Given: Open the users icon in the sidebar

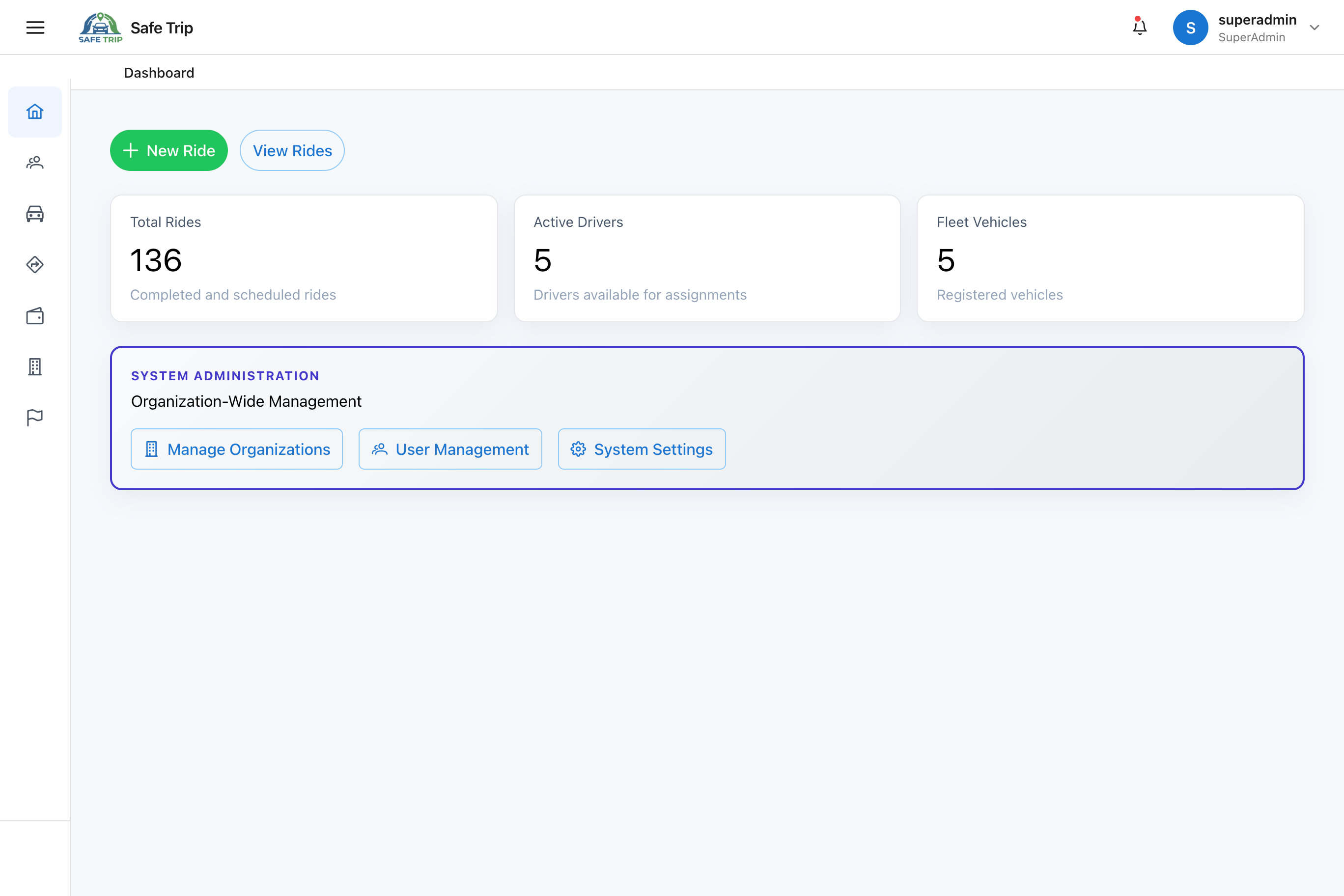Looking at the screenshot, I should click(35, 163).
